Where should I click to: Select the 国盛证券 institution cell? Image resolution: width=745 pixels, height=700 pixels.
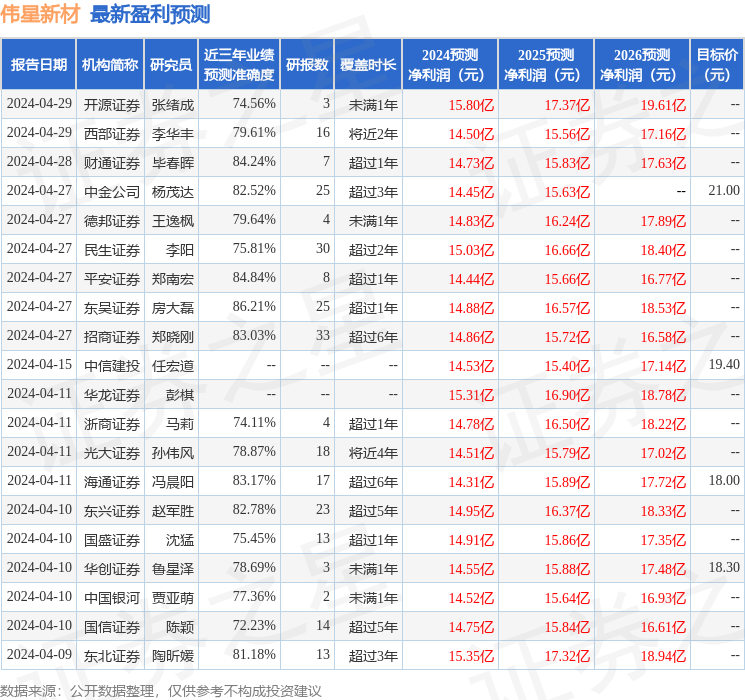pos(112,540)
